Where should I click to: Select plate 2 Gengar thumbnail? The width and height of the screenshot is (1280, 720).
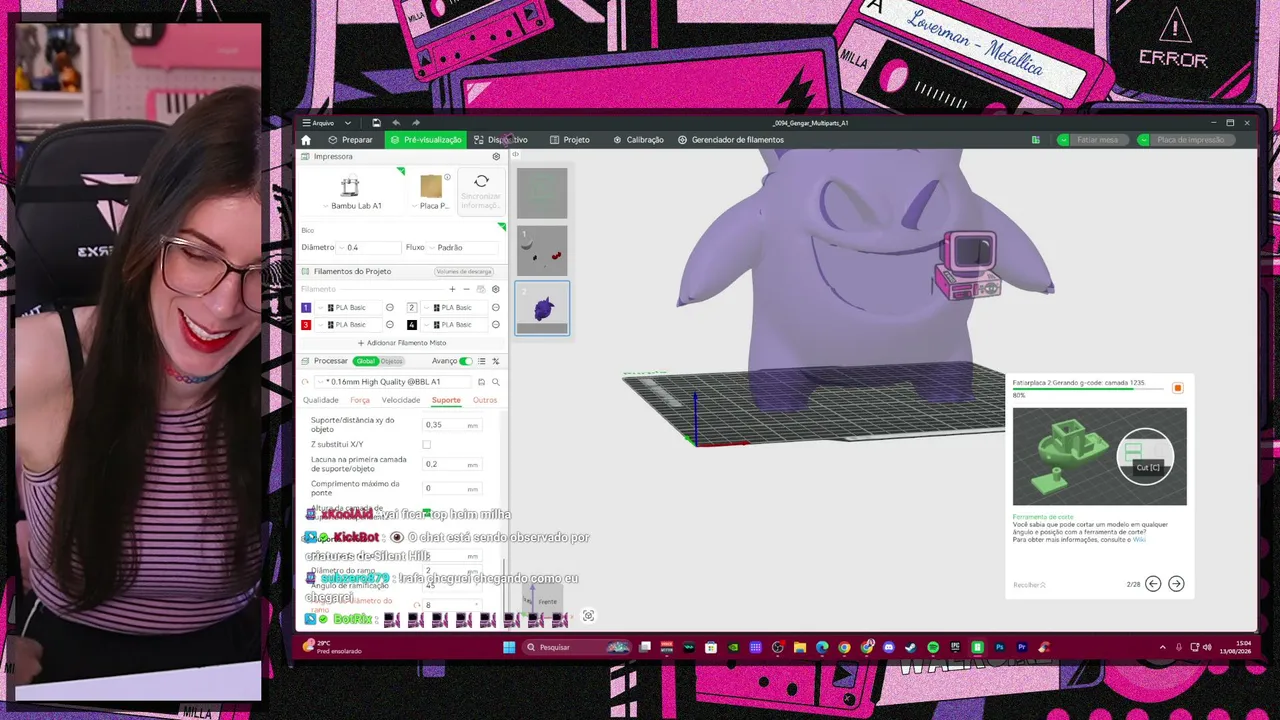[x=542, y=308]
